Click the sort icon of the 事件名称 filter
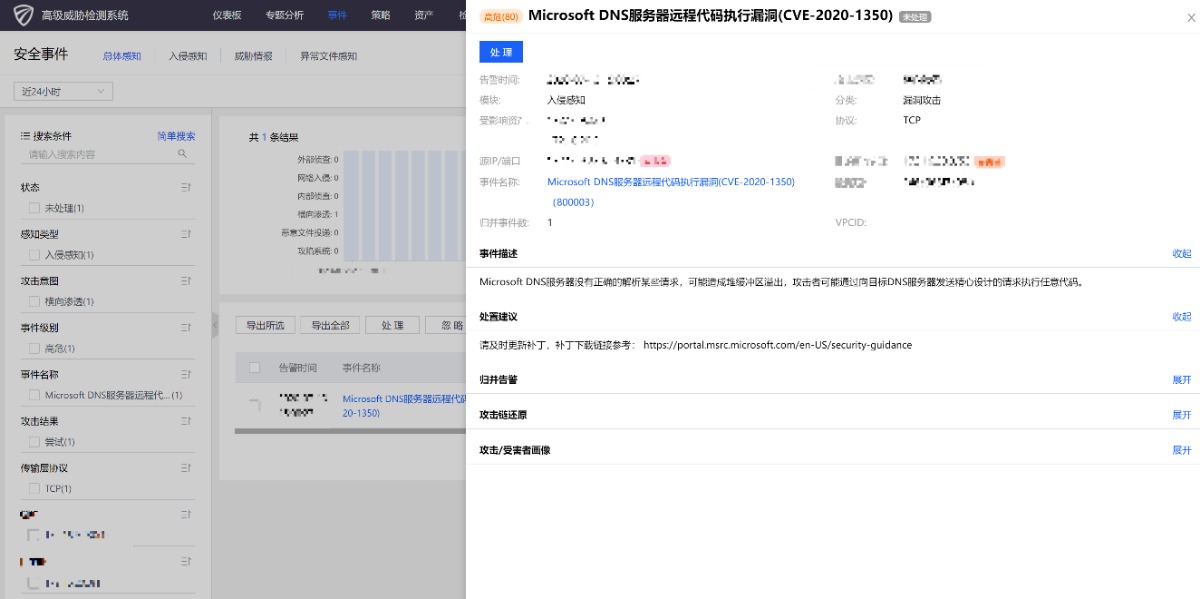Screen dimensions: 1200x599 pyautogui.click(x=186, y=375)
